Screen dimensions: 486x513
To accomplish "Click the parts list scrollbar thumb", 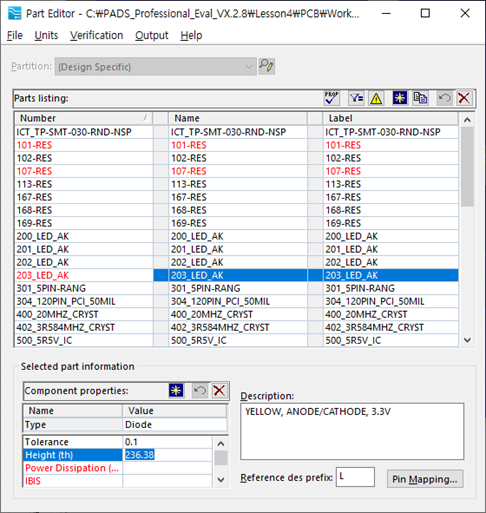I will point(467,167).
